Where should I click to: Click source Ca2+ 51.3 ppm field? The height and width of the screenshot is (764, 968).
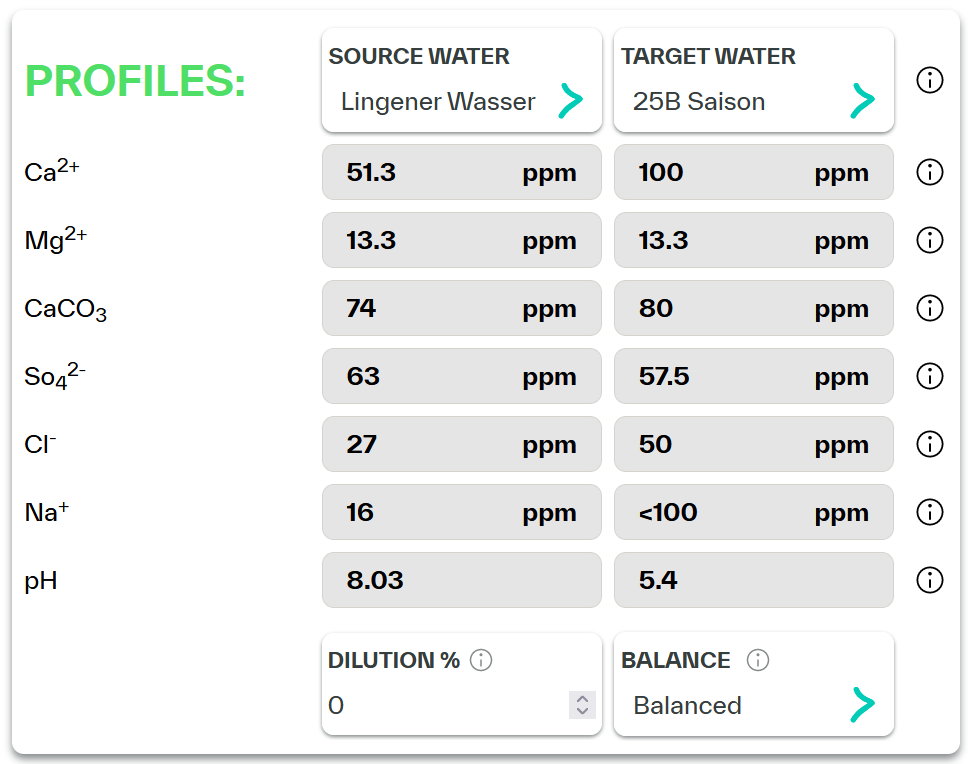(461, 172)
